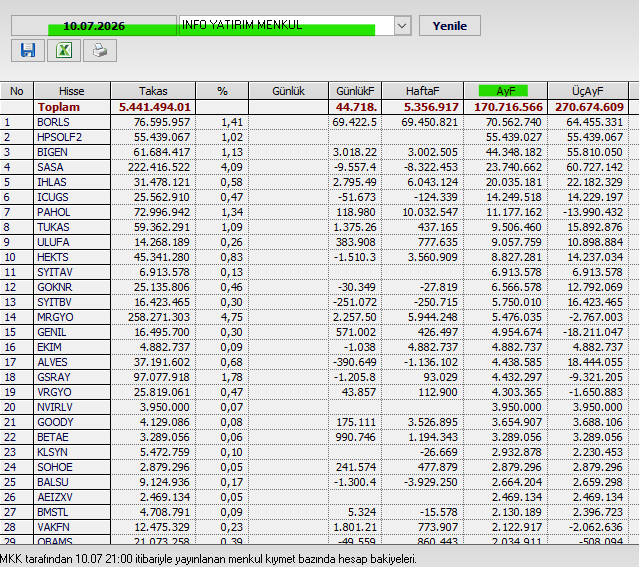Select the GOKNR stock name
This screenshot has height=567, width=639.
tap(55, 287)
